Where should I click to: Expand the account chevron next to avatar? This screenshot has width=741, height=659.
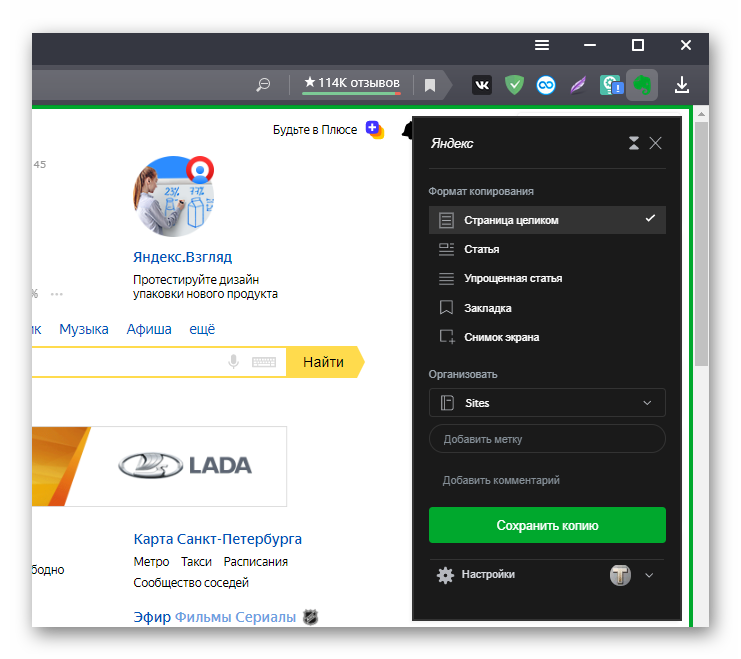tap(649, 575)
